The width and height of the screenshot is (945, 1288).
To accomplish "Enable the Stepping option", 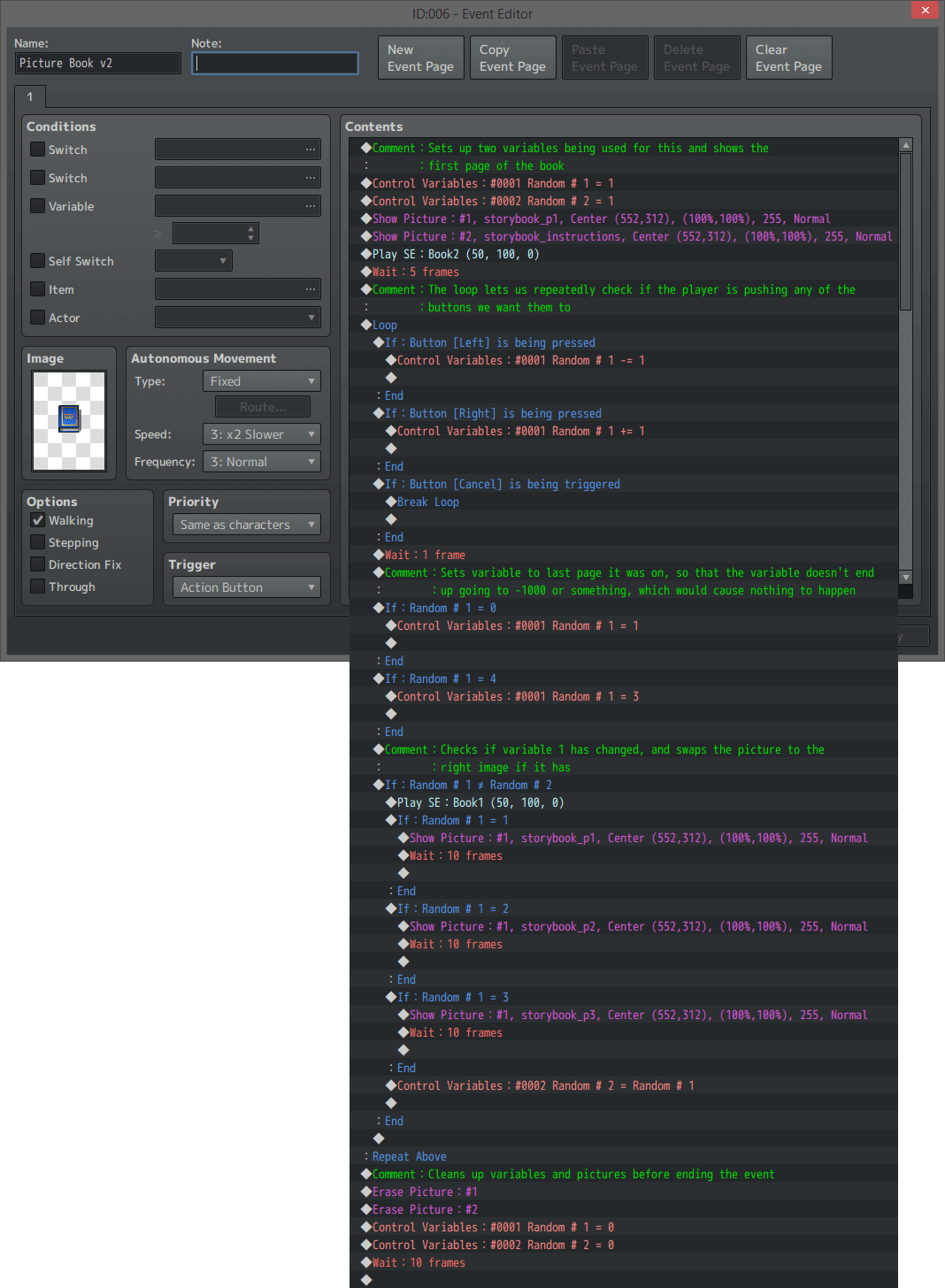I will (38, 543).
